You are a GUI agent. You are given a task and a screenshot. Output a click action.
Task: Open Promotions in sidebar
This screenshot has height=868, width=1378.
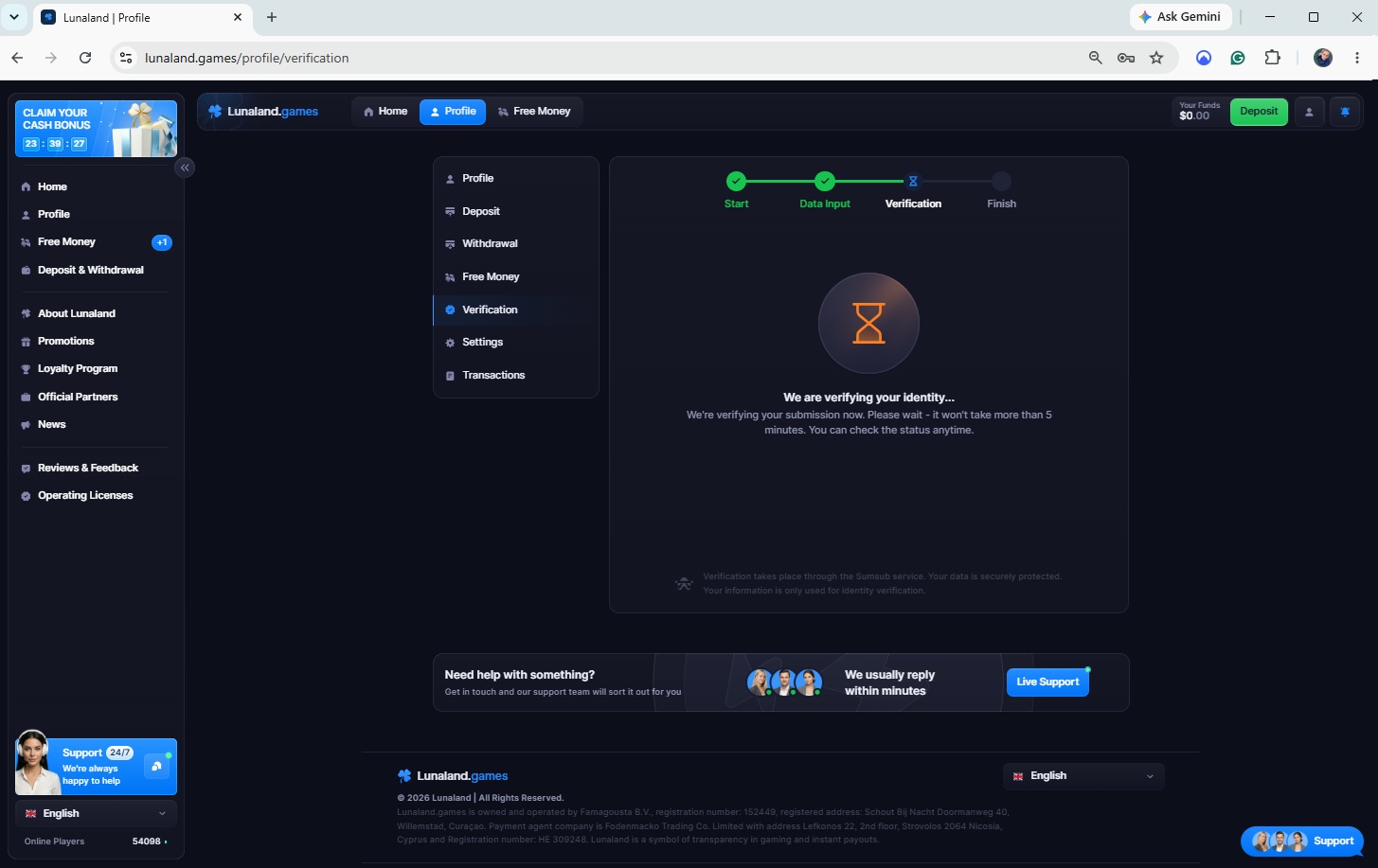pos(97,341)
